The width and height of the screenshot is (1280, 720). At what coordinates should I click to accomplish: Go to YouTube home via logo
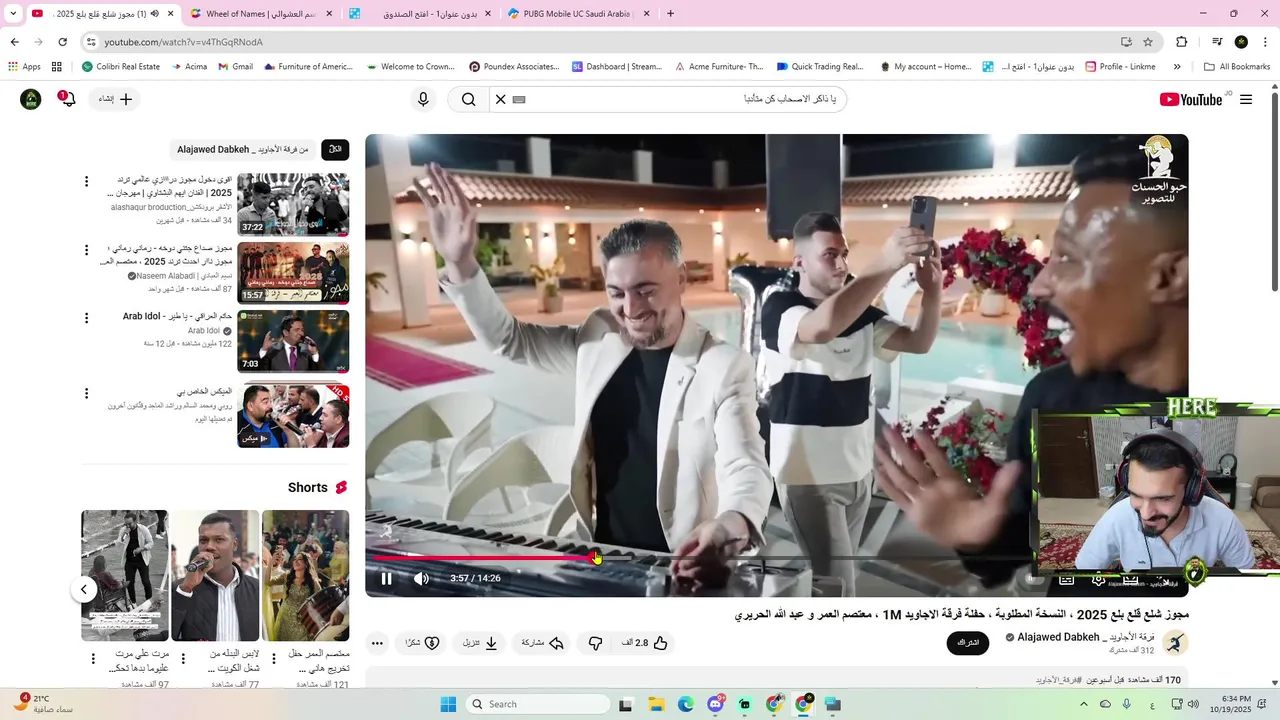click(x=1191, y=99)
